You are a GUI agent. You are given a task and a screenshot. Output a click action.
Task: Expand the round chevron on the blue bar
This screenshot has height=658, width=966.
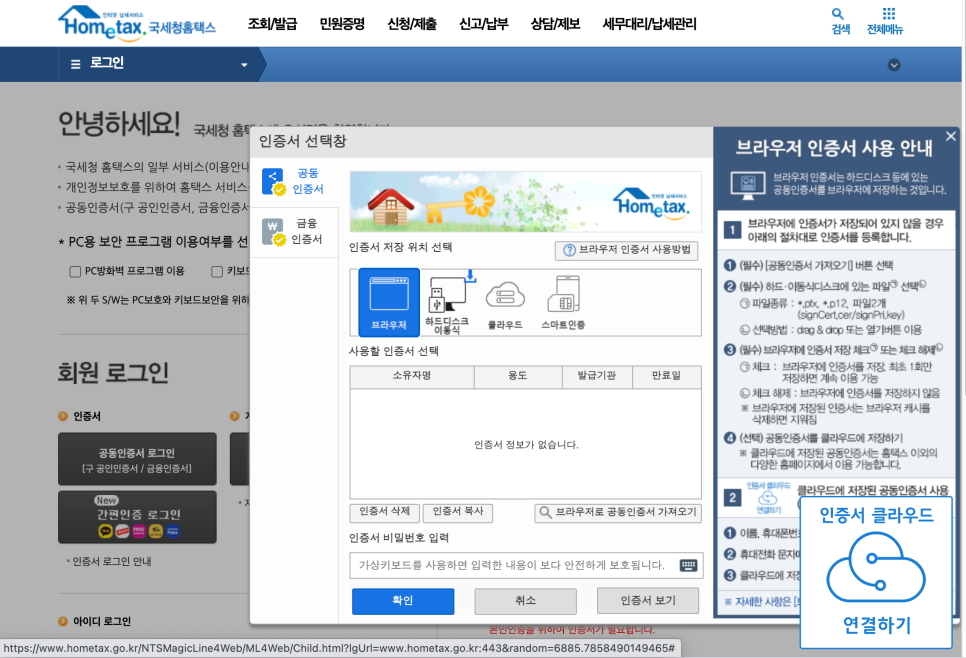click(x=894, y=65)
